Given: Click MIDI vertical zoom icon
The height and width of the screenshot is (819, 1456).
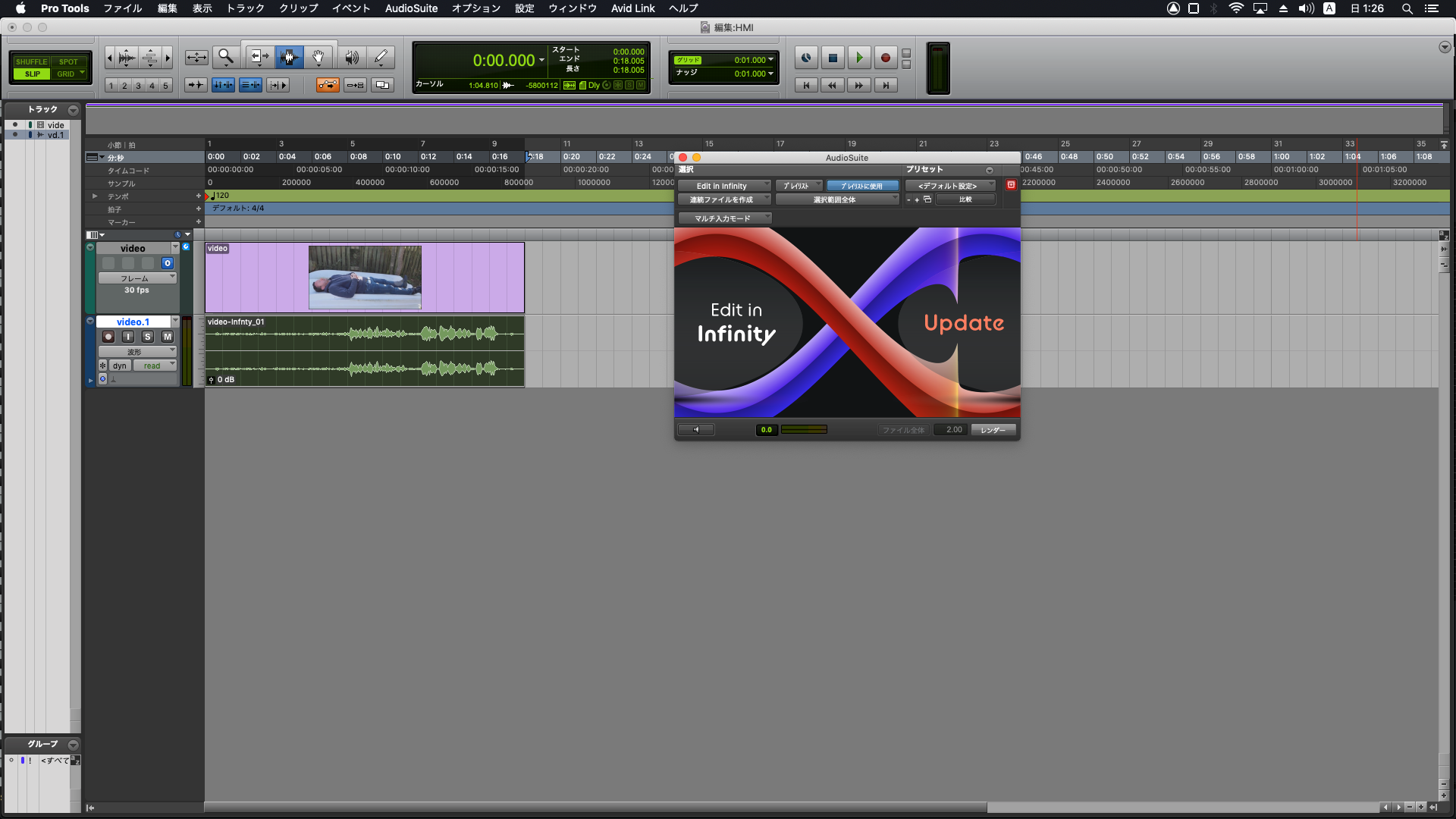Looking at the screenshot, I should (x=150, y=57).
